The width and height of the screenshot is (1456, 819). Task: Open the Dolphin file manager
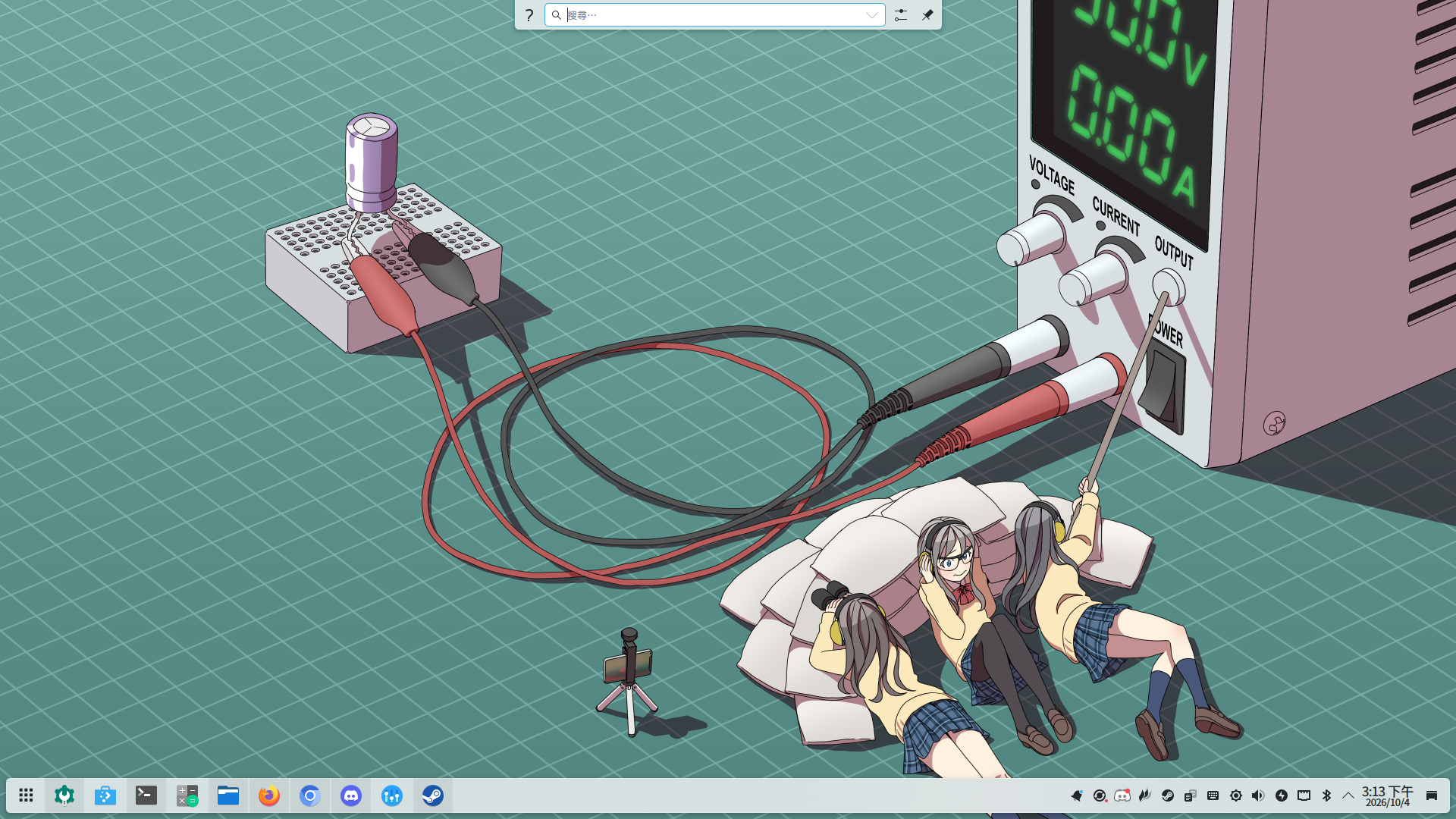pos(228,795)
